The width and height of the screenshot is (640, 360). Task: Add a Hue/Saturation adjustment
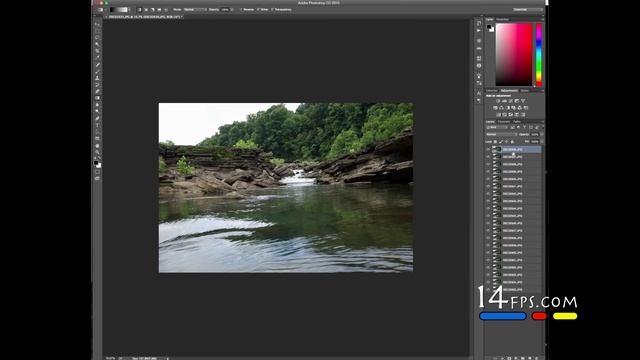[495, 108]
